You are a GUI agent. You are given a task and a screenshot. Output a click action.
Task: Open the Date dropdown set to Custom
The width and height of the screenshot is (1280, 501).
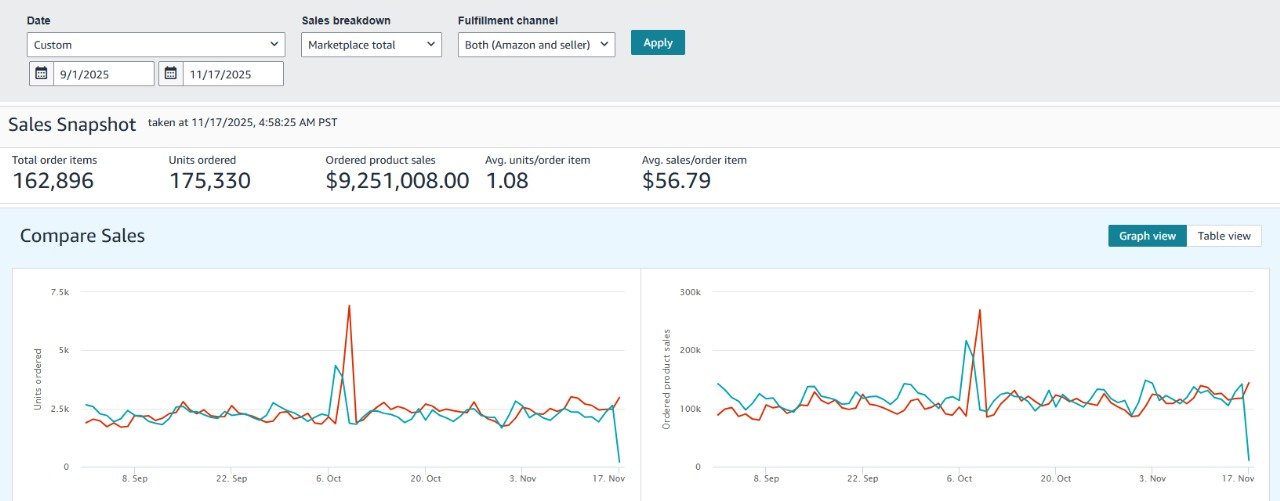[156, 45]
